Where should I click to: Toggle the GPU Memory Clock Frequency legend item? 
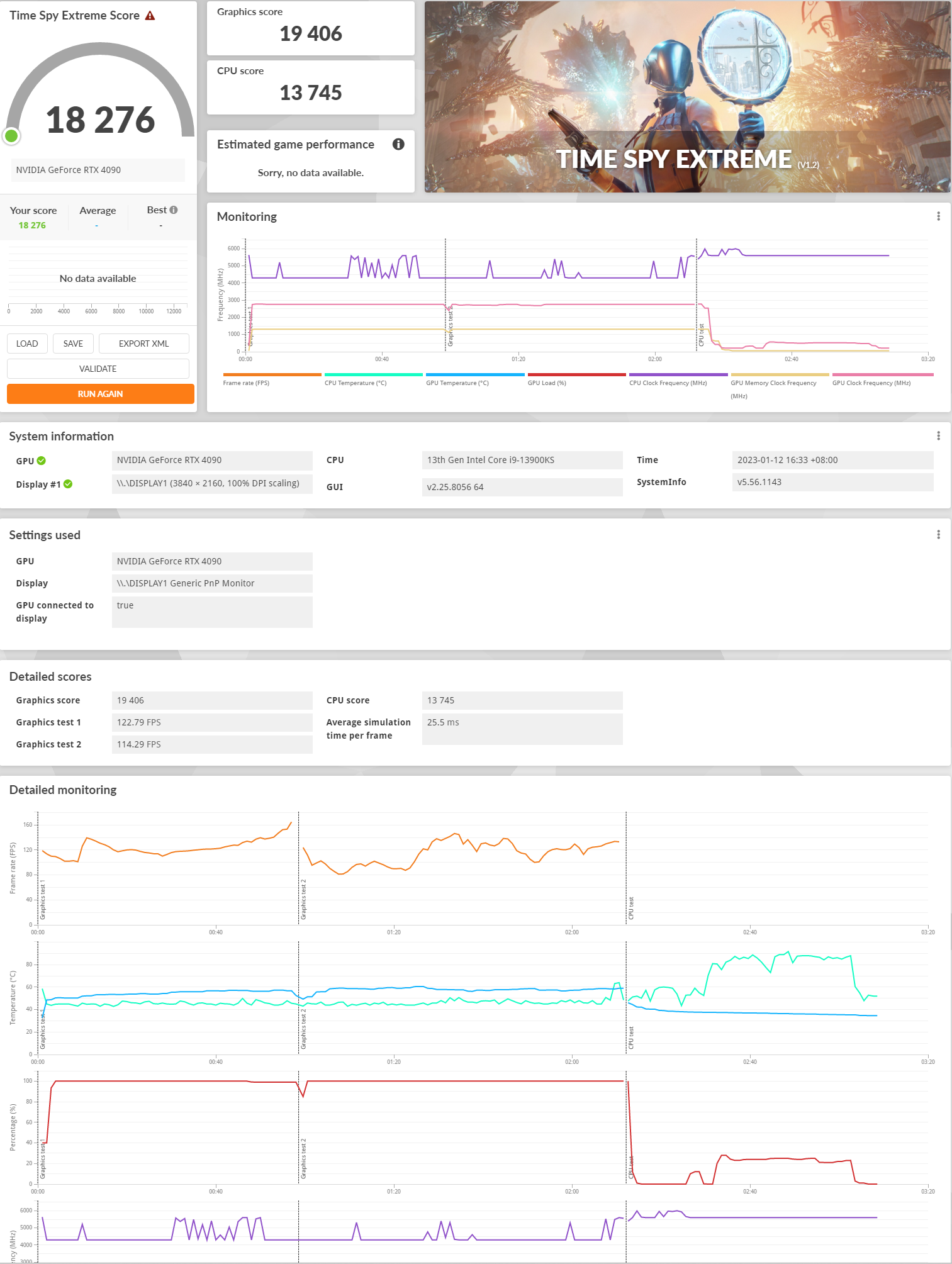tap(780, 386)
